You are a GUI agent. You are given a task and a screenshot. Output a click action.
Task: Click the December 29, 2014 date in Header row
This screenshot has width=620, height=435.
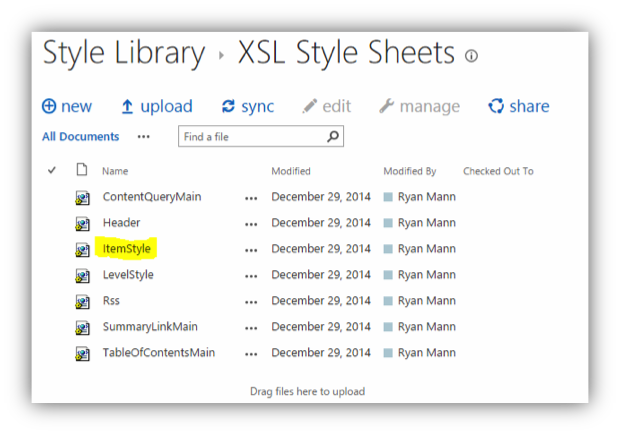tap(321, 223)
